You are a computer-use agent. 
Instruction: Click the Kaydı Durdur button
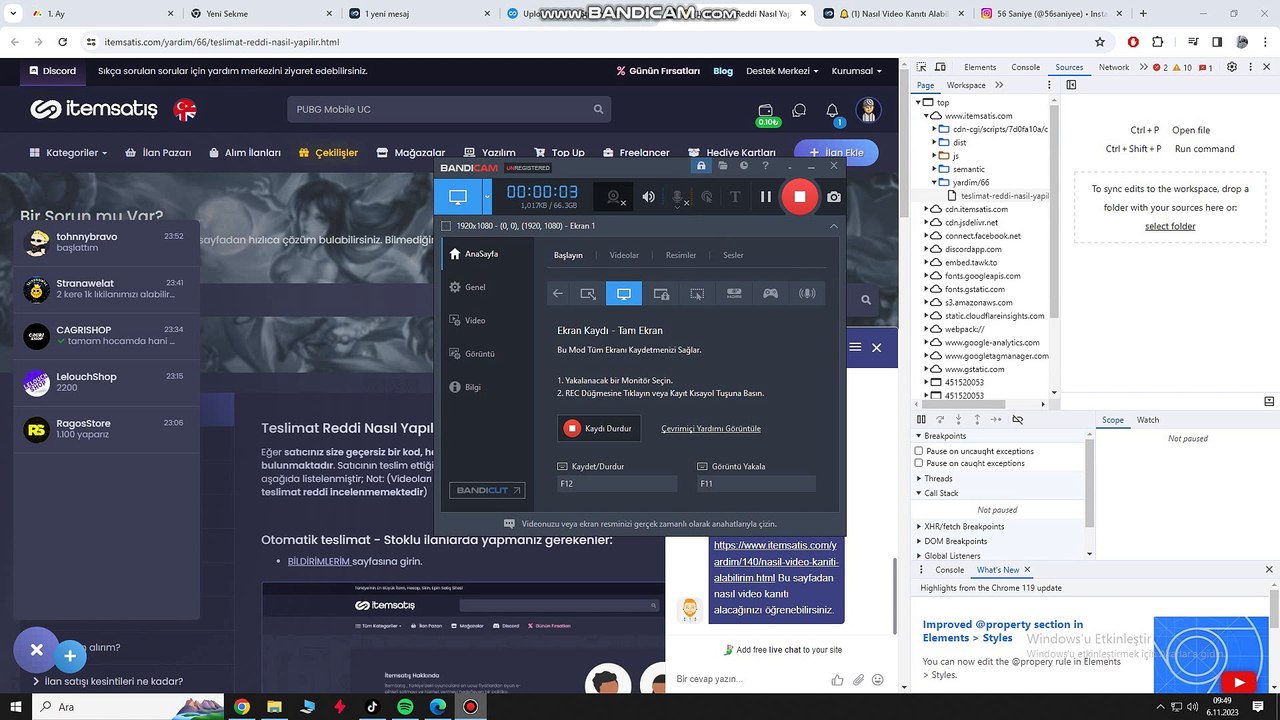(x=599, y=428)
